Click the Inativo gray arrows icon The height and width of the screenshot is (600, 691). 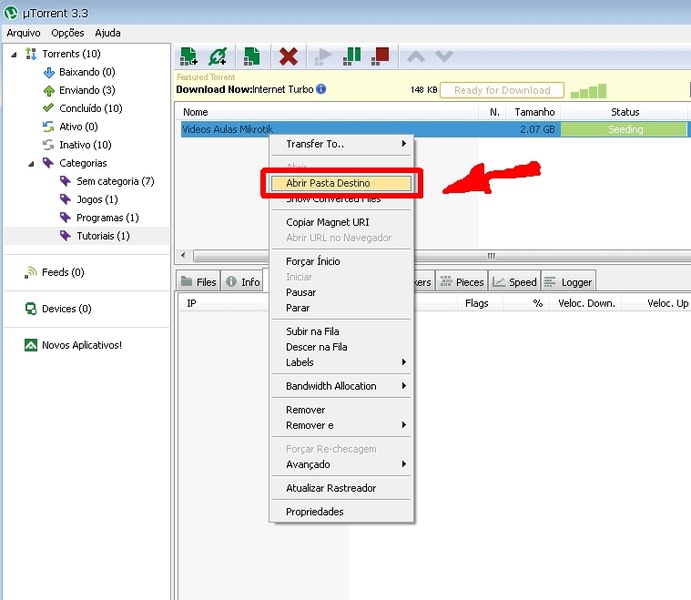[x=48, y=145]
